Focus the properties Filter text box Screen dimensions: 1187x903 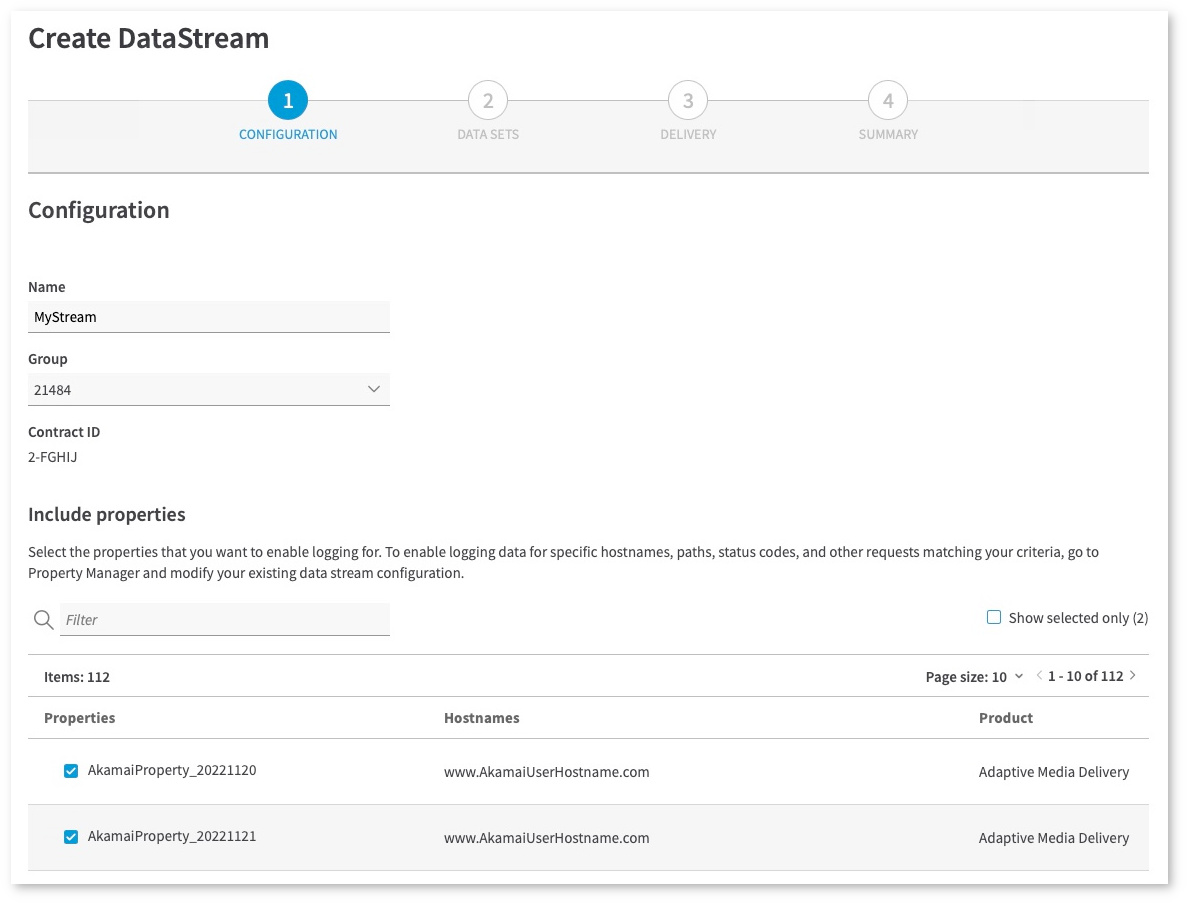(x=225, y=620)
